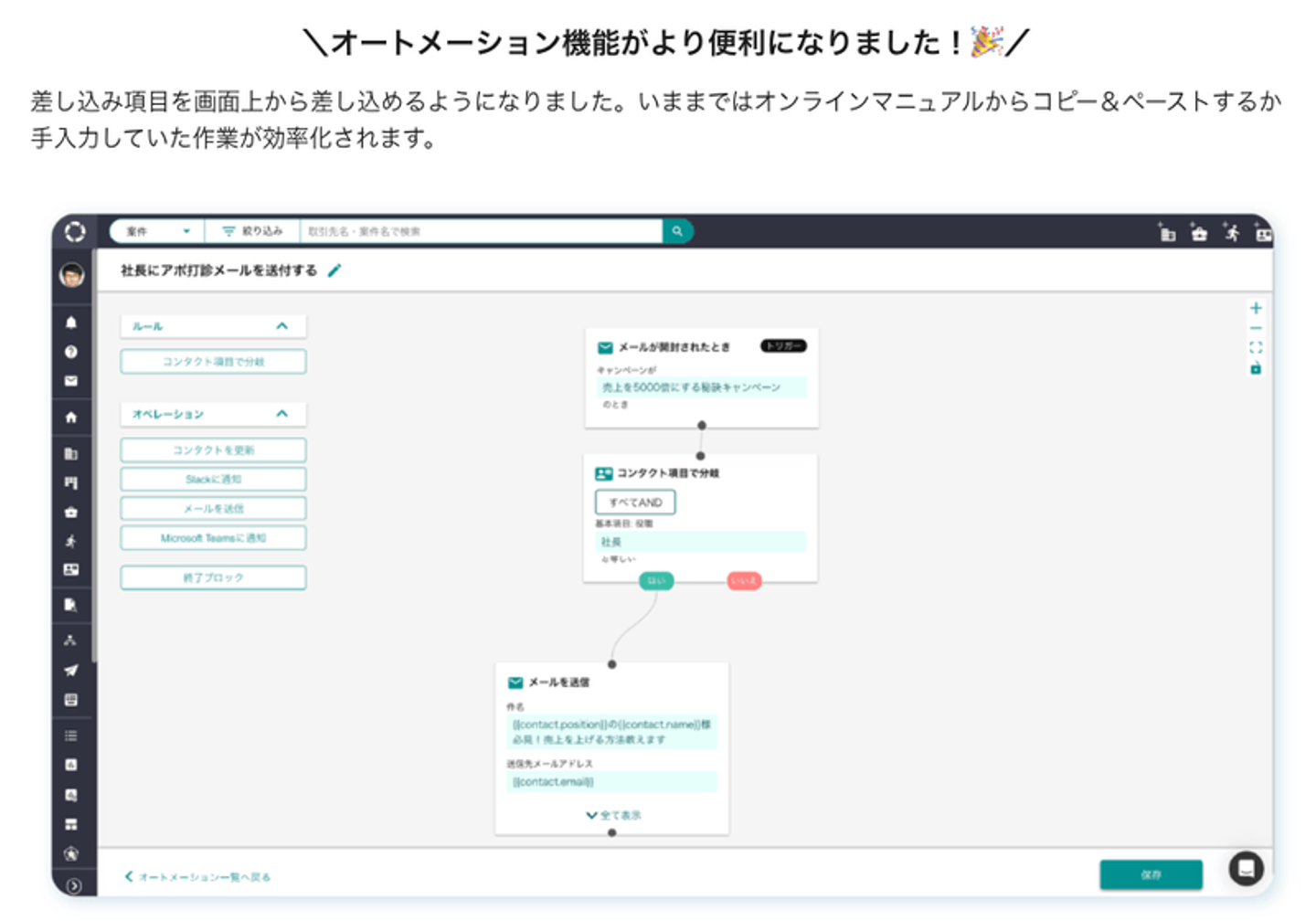The height and width of the screenshot is (921, 1316).
Task: Open notifications bell in sidebar
Action: click(x=71, y=323)
